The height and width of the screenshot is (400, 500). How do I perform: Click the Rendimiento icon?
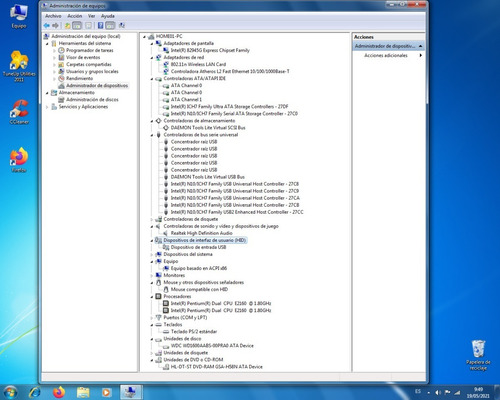[61, 78]
